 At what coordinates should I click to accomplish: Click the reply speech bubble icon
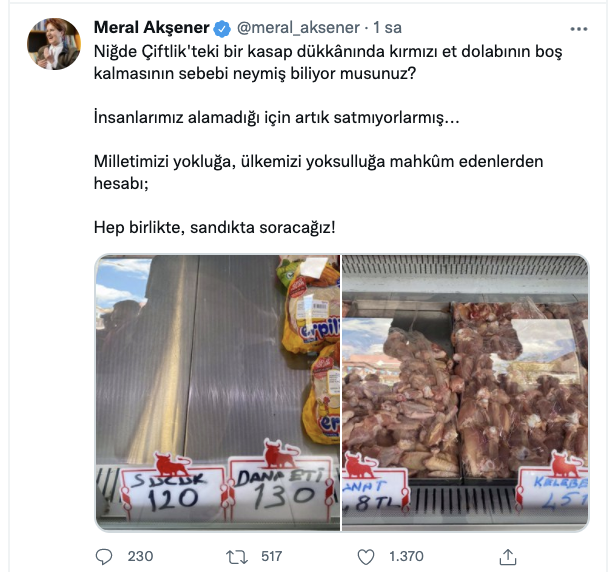click(x=104, y=557)
